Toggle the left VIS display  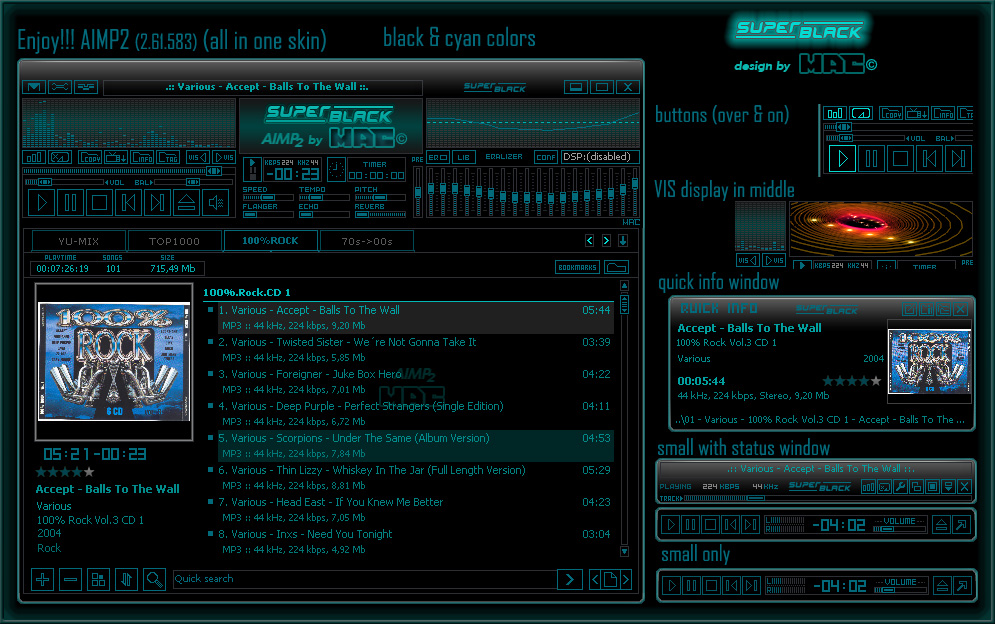coord(196,158)
